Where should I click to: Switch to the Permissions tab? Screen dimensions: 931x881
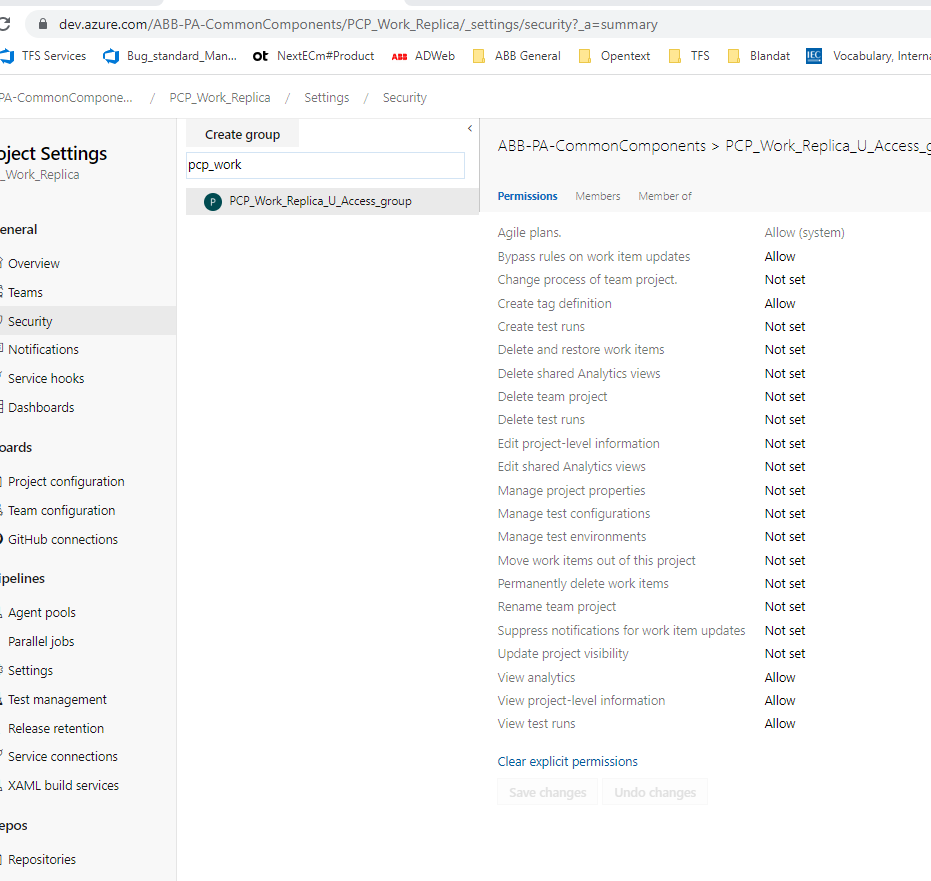(x=527, y=196)
